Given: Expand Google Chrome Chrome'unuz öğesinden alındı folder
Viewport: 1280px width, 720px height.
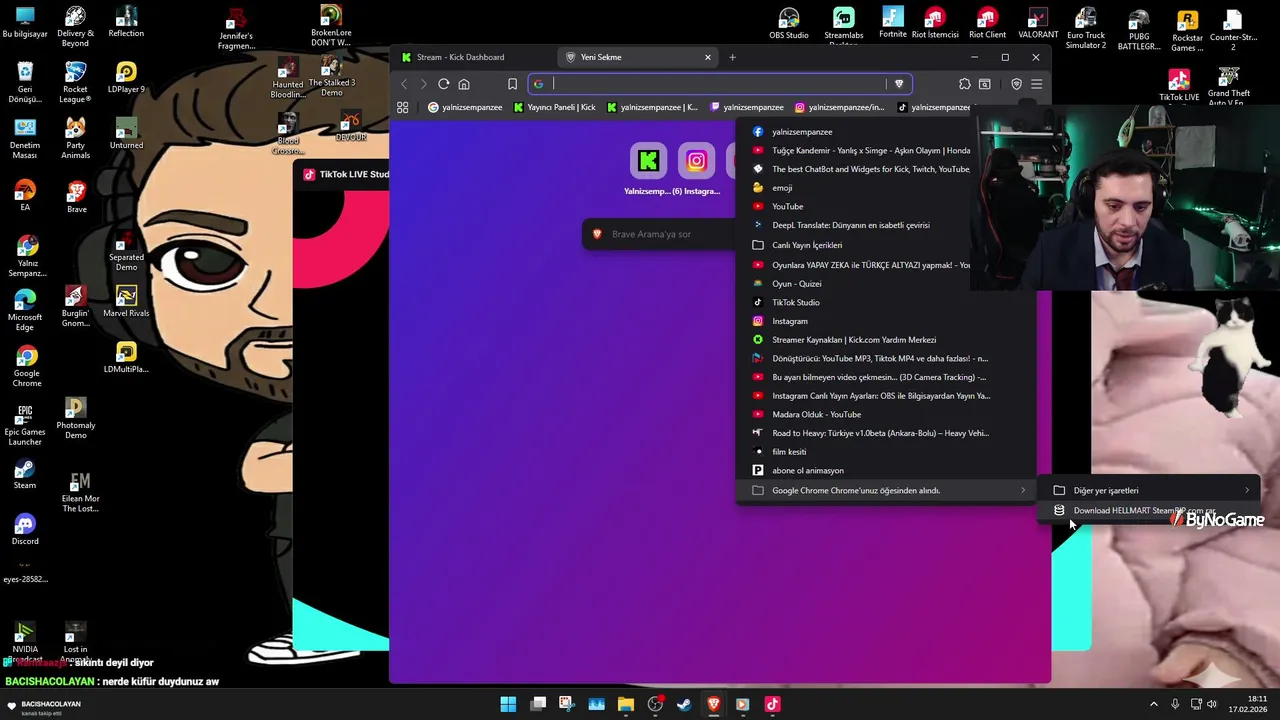Looking at the screenshot, I should point(888,491).
